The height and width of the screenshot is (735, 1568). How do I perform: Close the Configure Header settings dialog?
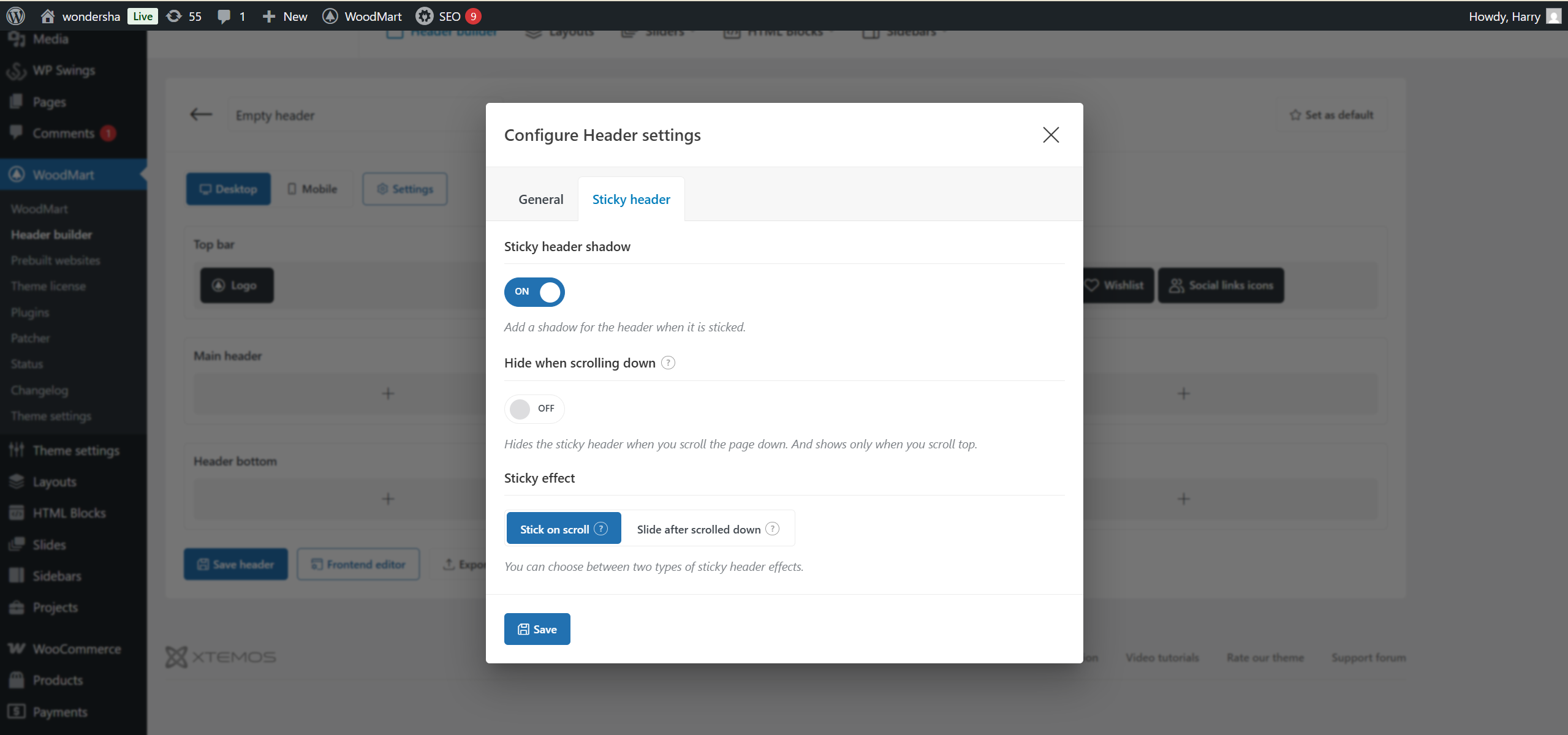point(1051,135)
